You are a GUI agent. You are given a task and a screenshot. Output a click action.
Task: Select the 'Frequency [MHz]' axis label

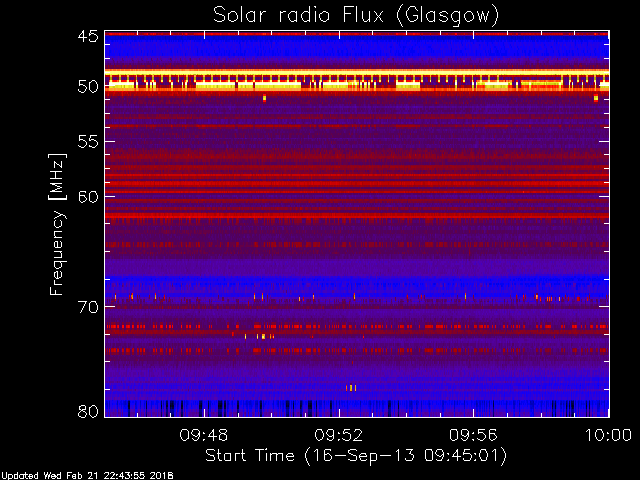[x=57, y=224]
